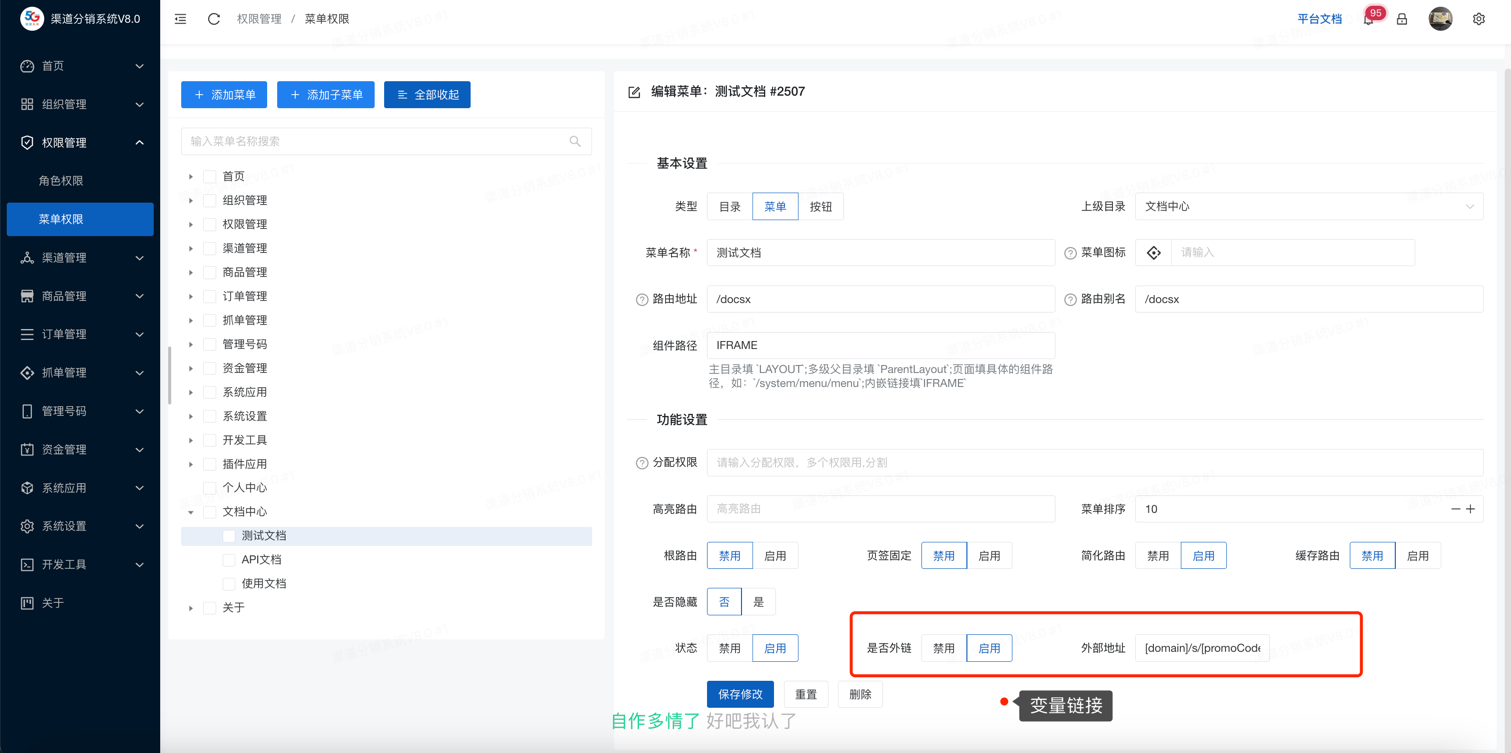Click the search magnifier in menu search box
Viewport: 1511px width, 753px height.
click(575, 142)
